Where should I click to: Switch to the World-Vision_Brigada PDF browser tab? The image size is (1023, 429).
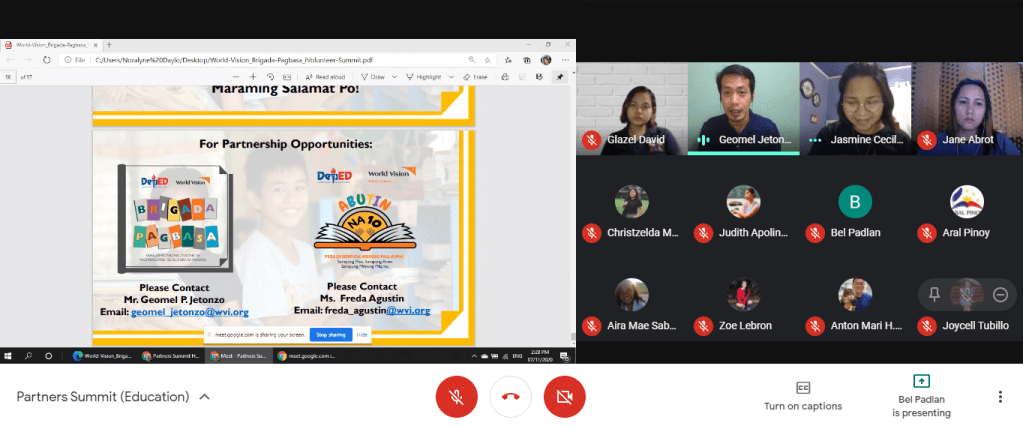click(x=50, y=45)
